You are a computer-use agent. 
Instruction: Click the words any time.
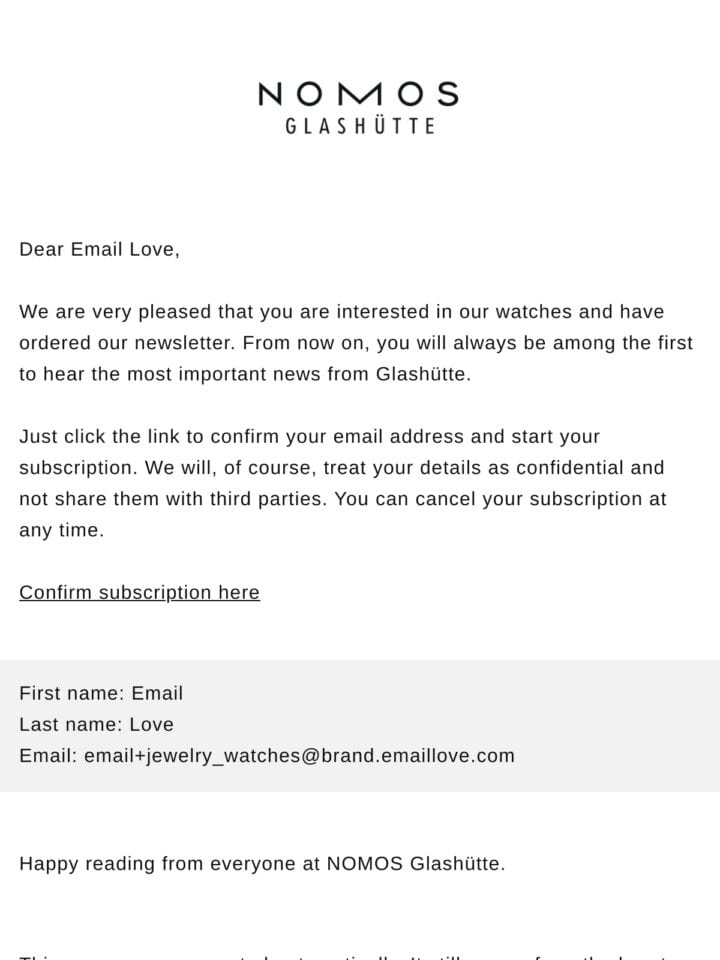[61, 530]
